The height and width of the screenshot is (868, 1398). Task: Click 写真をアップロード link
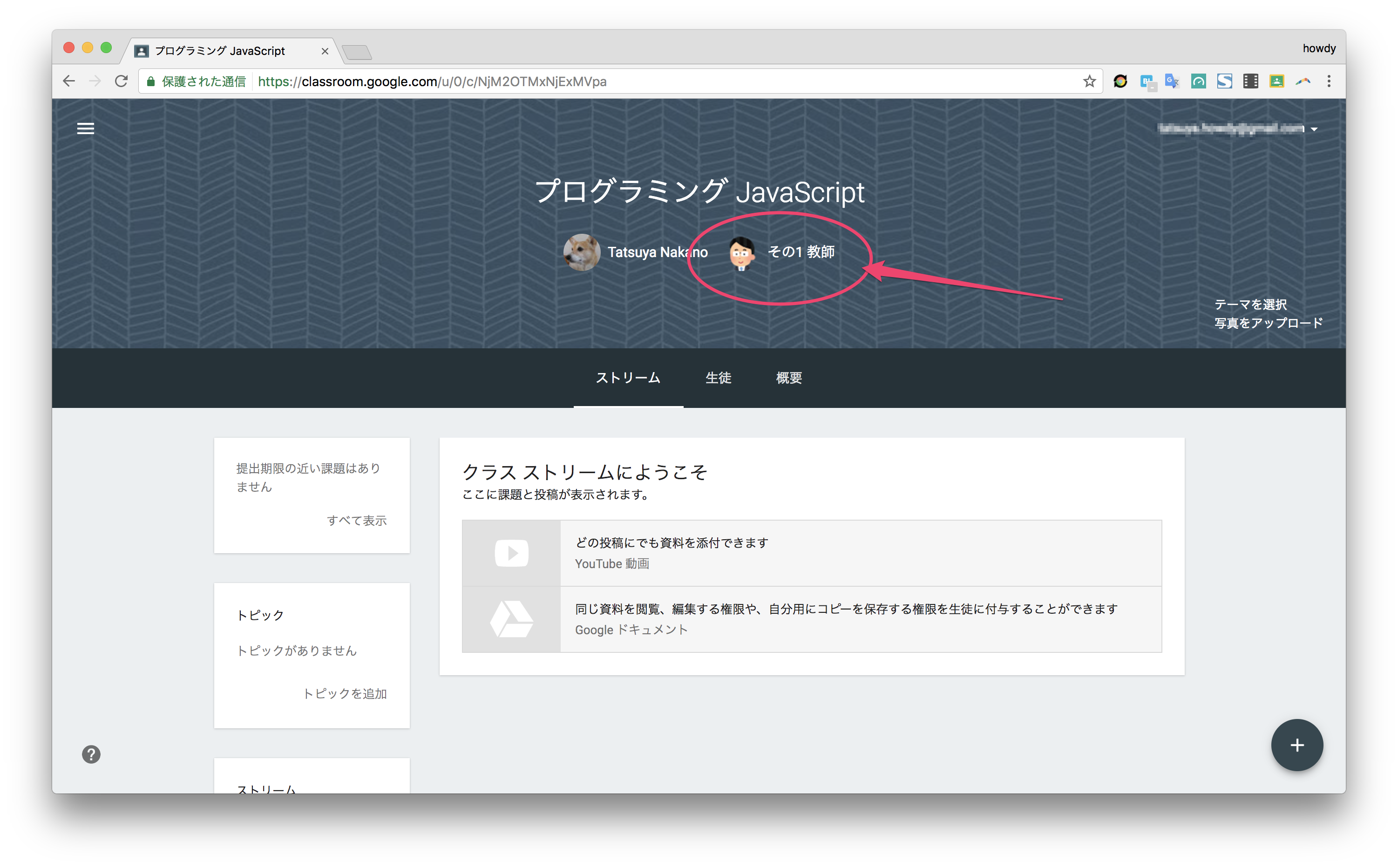pyautogui.click(x=1268, y=323)
